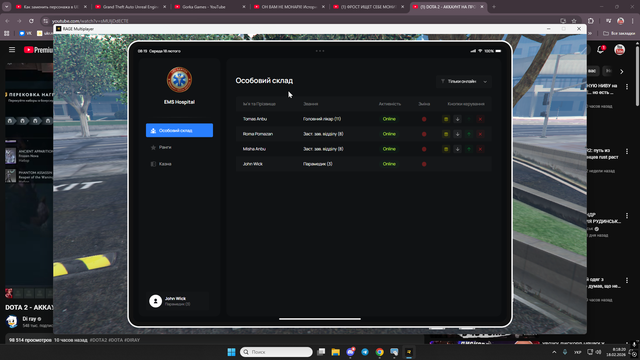The width and height of the screenshot is (640, 360).
Task: Open the YouTube hamburger menu
Action: [12, 50]
